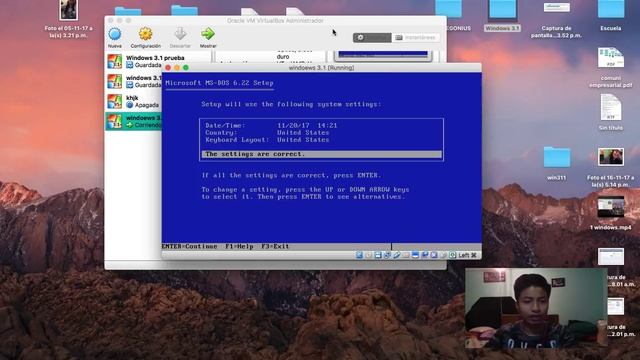Image resolution: width=640 pixels, height=360 pixels.
Task: Open Configuración gear in VirtualBox toolbar
Action: 145,34
